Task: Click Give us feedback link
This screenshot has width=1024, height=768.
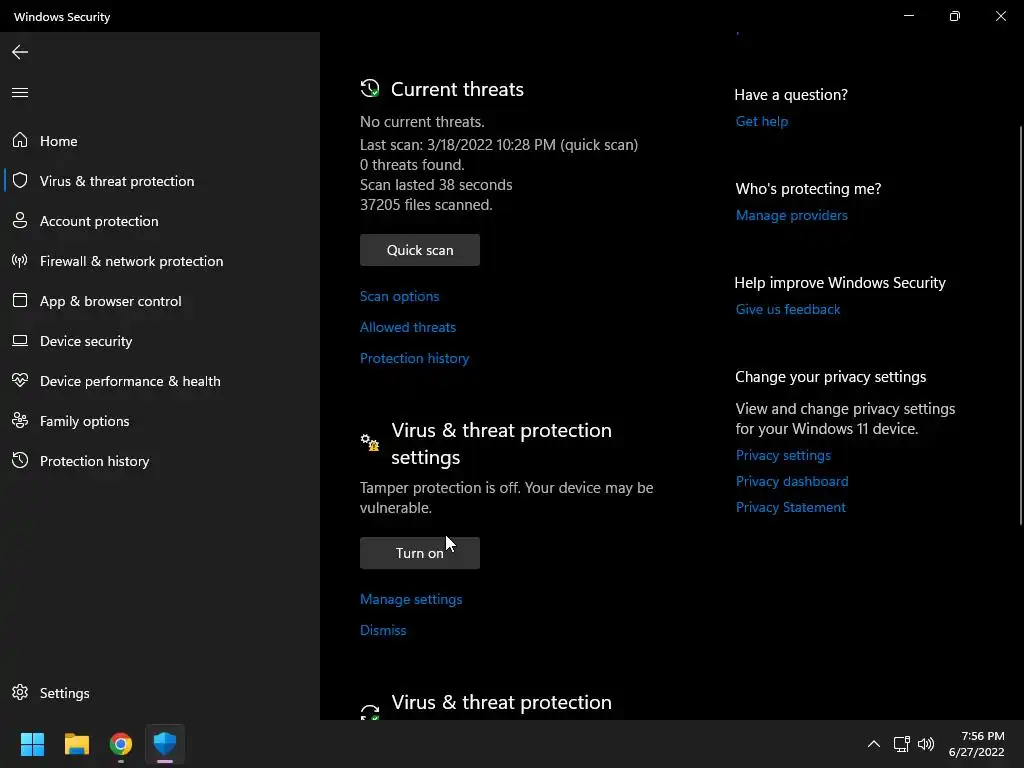Action: pyautogui.click(x=788, y=309)
